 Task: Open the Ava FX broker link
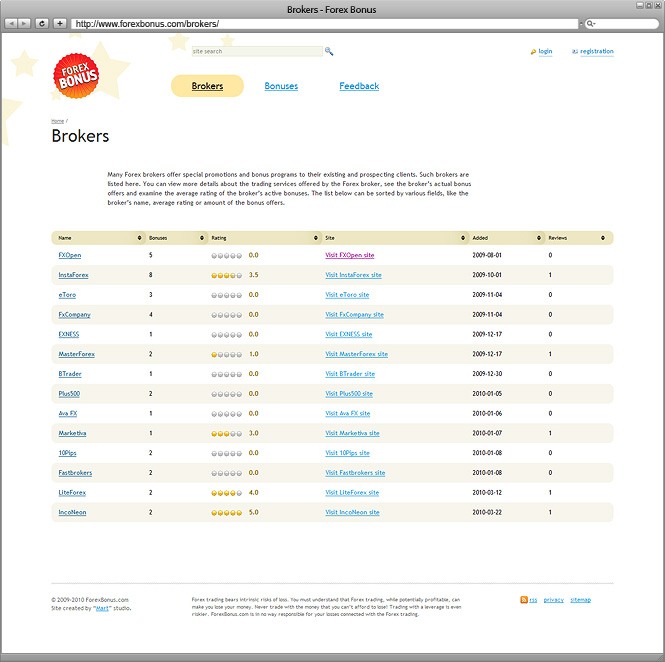coord(68,413)
